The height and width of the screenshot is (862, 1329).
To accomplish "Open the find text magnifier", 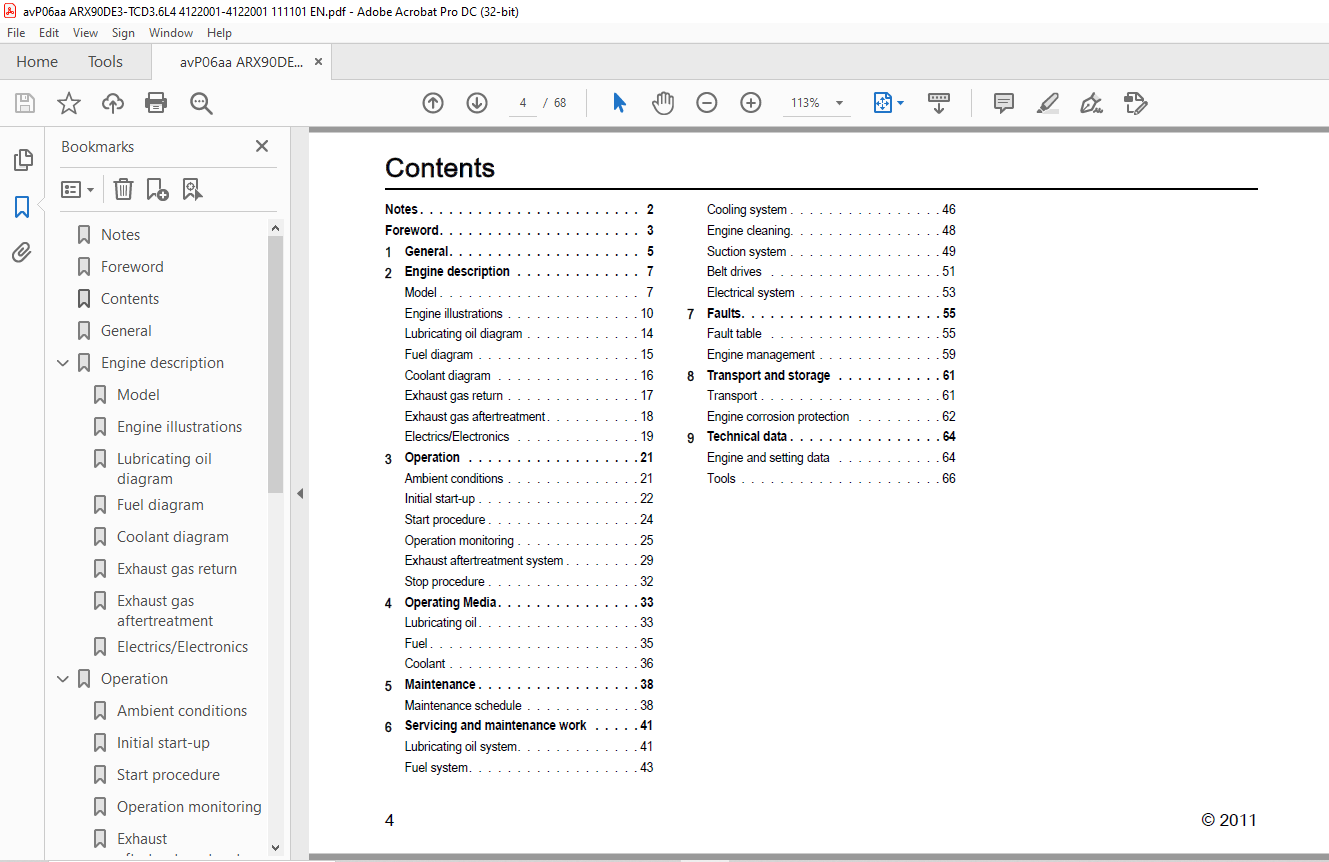I will click(201, 103).
